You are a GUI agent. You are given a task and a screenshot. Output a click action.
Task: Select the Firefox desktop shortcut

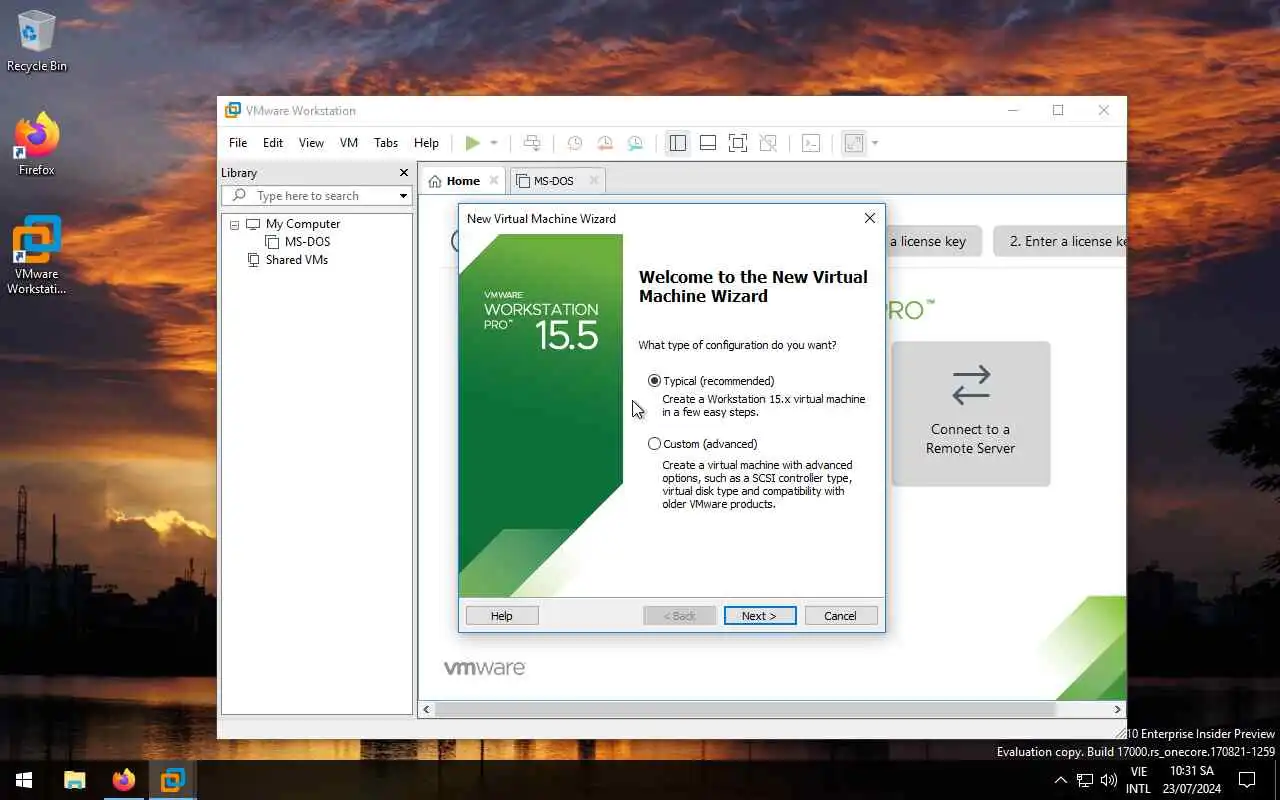click(37, 144)
